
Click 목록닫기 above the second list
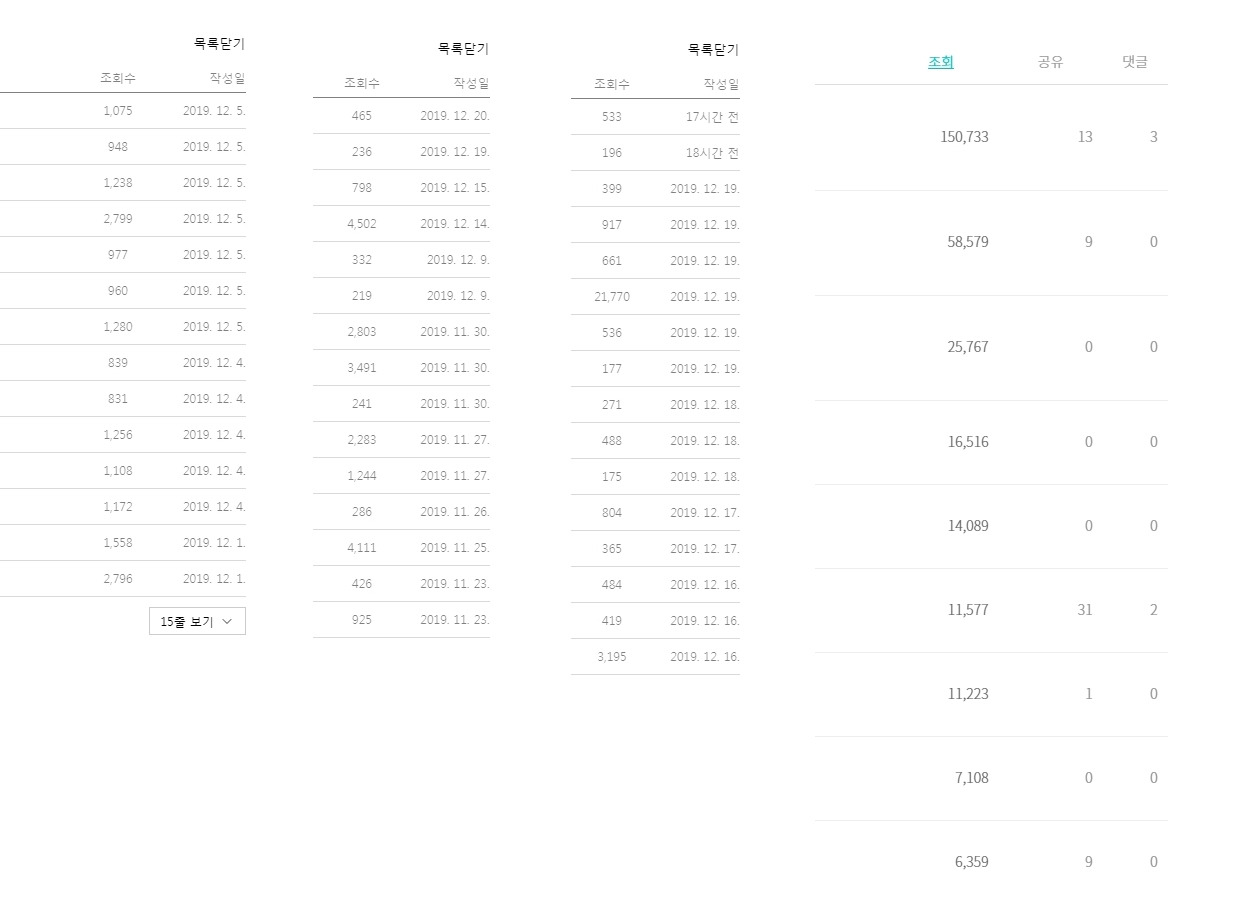tap(462, 48)
